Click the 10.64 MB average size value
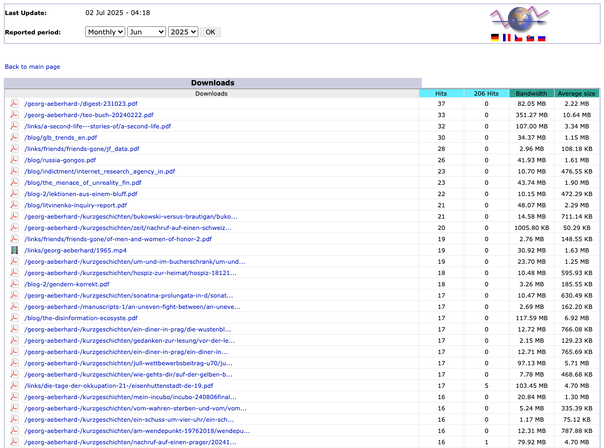Image resolution: width=604 pixels, height=448 pixels. coord(577,115)
